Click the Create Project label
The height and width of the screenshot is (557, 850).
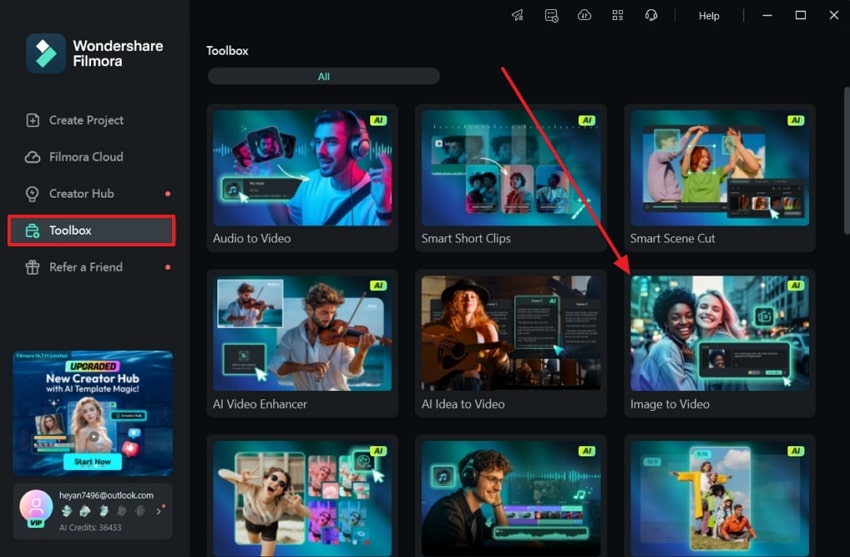86,120
